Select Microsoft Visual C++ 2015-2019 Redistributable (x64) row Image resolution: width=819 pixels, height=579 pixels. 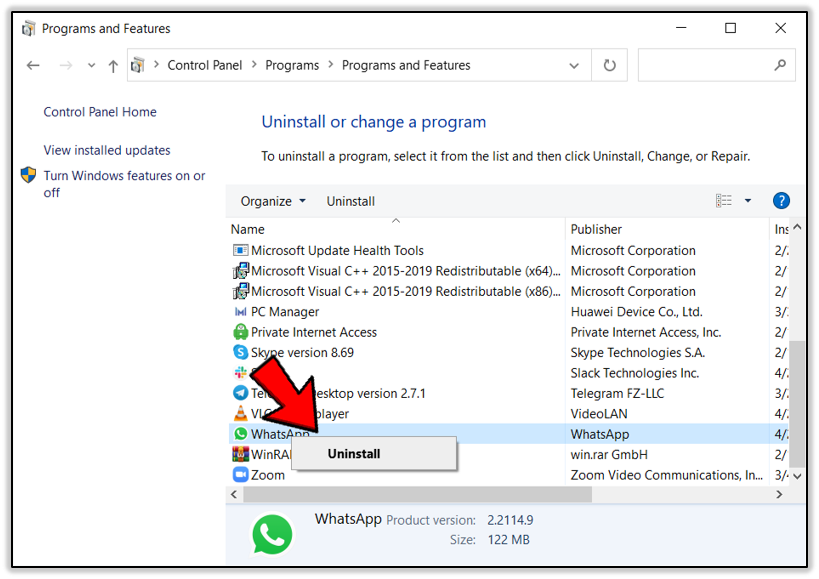click(x=405, y=271)
